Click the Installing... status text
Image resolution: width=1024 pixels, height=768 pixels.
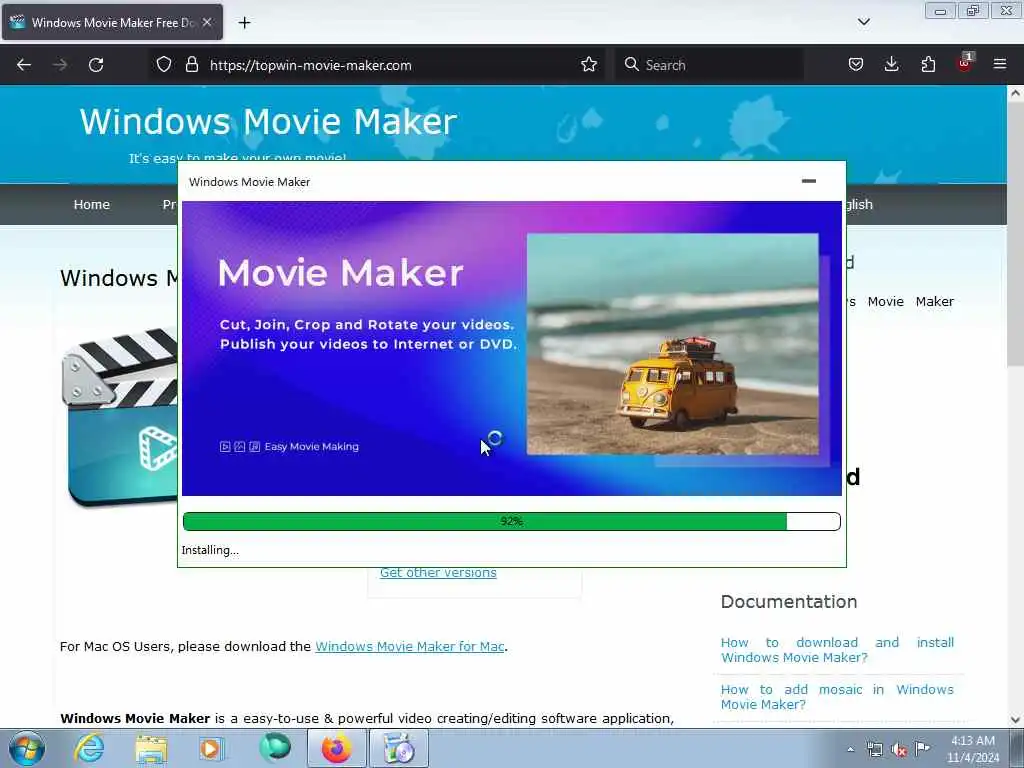[210, 551]
